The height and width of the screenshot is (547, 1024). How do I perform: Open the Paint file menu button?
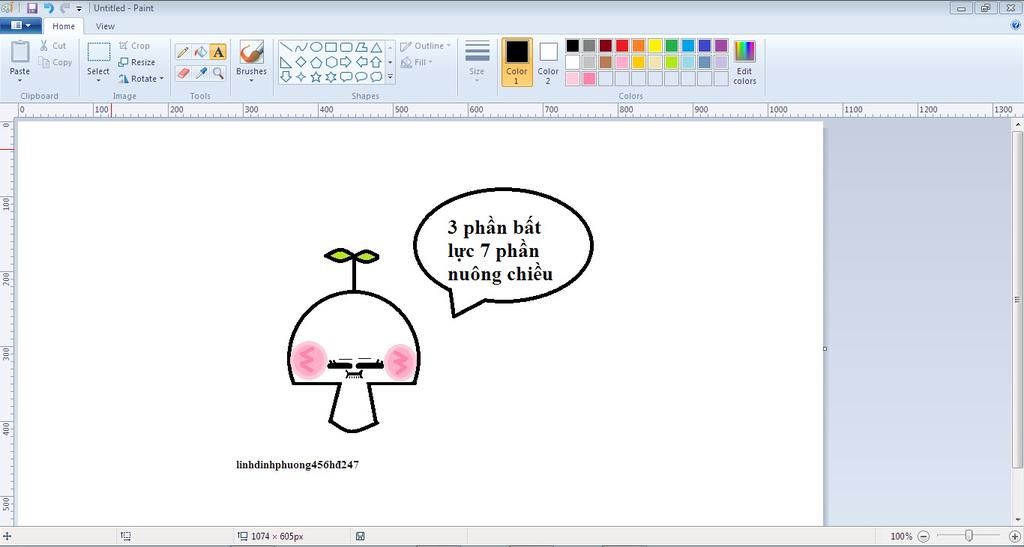tap(20, 26)
